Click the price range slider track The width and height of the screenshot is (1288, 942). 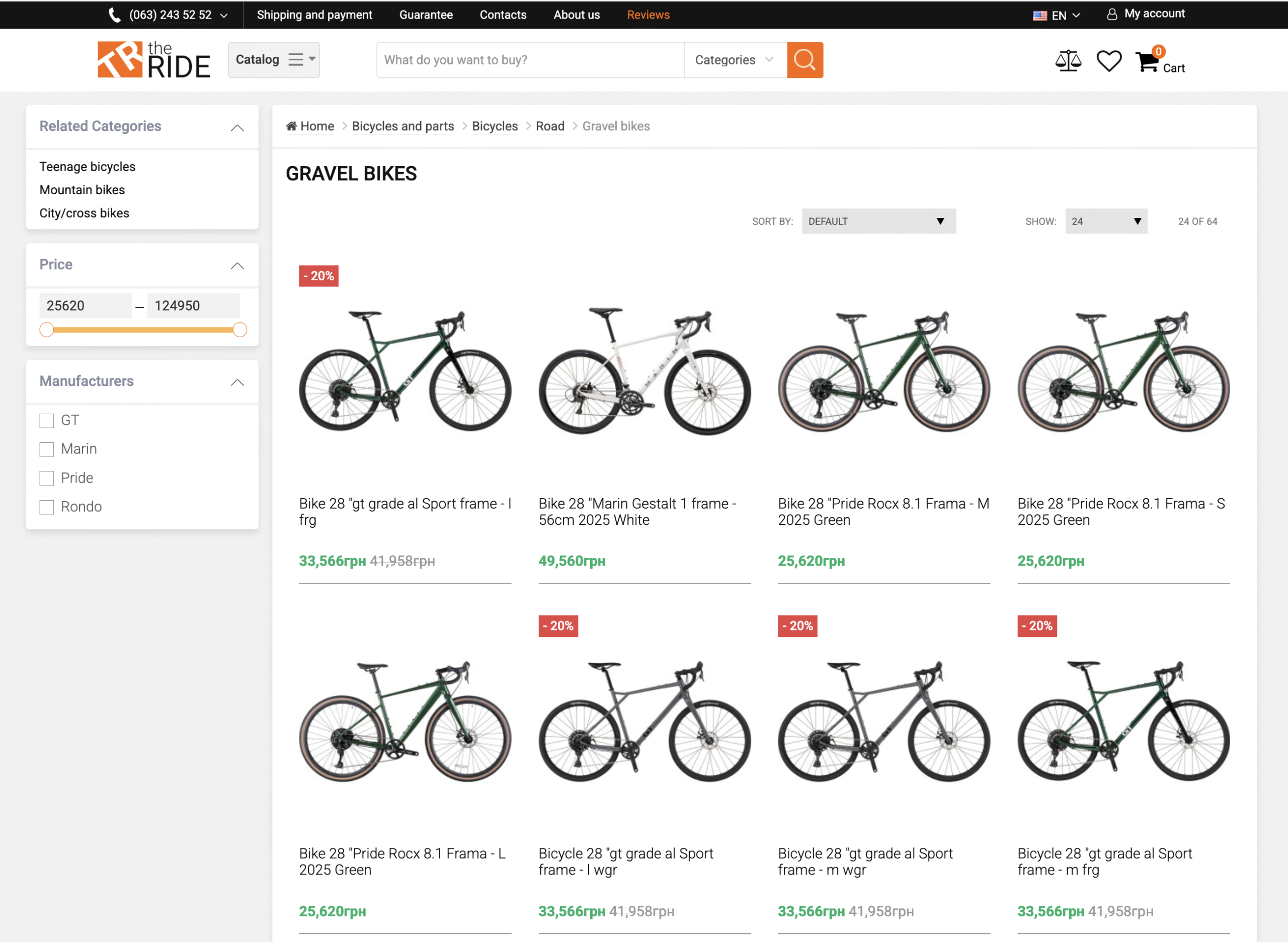[x=143, y=330]
